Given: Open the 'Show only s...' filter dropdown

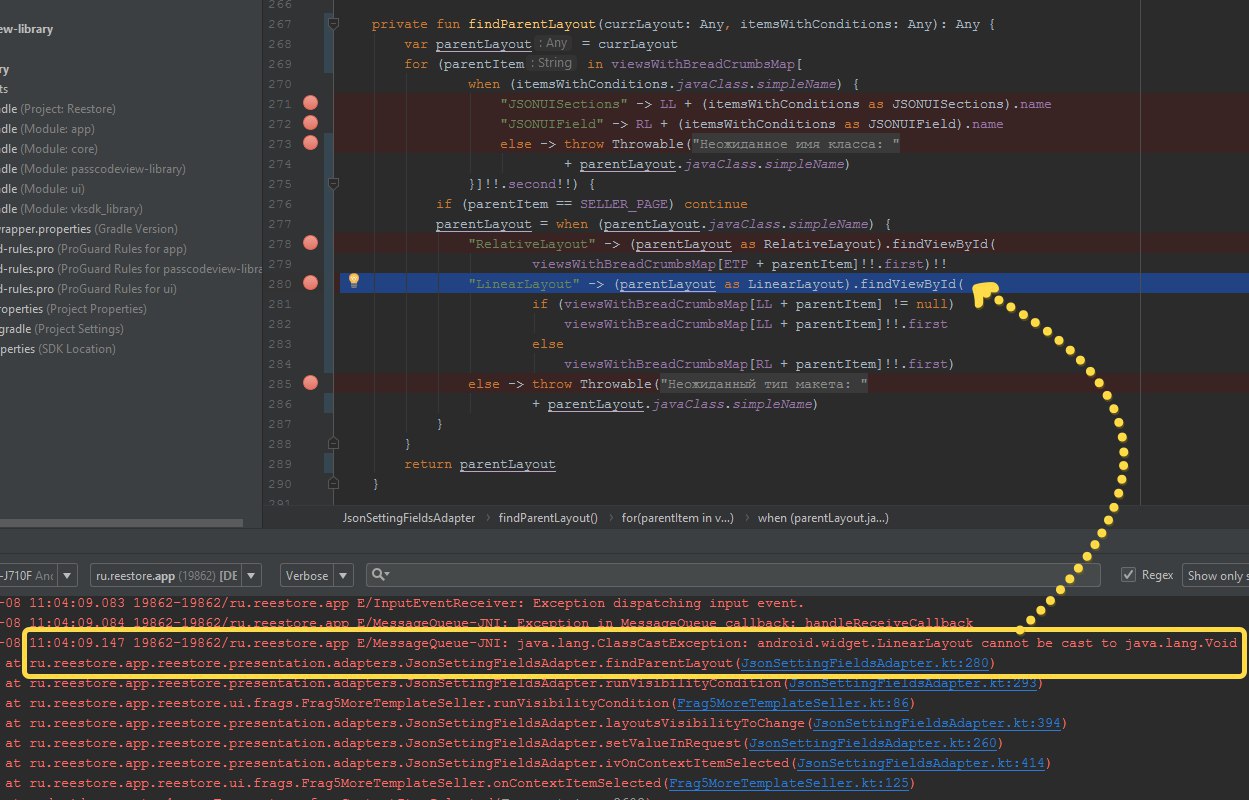Looking at the screenshot, I should (1215, 575).
